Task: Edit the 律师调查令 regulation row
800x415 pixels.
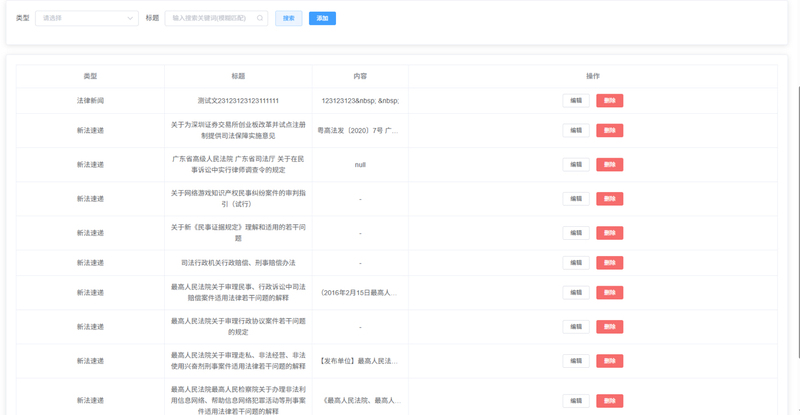Action: 576,164
